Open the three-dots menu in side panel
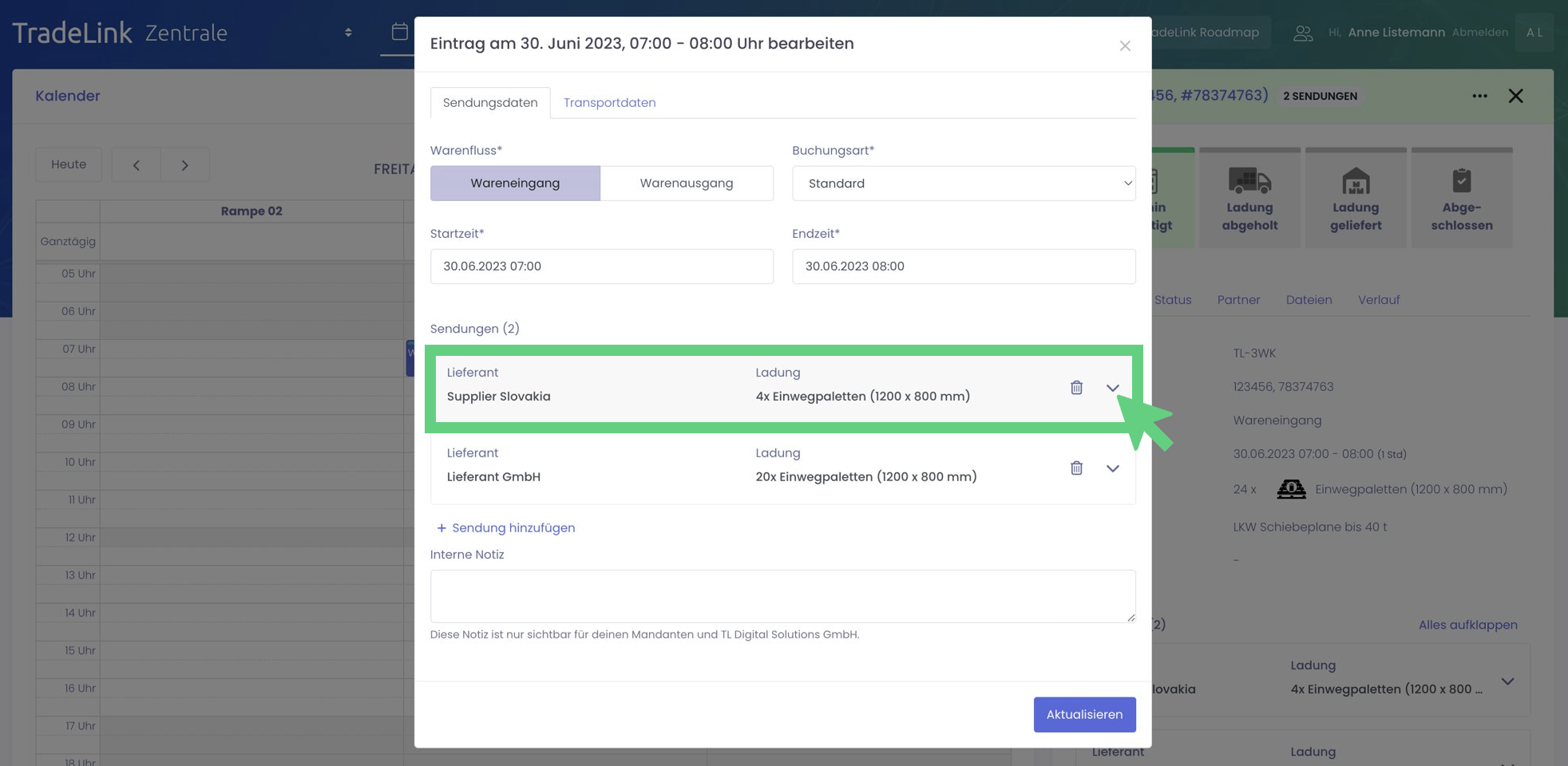Screen dimensions: 1568x766 pos(1479,96)
